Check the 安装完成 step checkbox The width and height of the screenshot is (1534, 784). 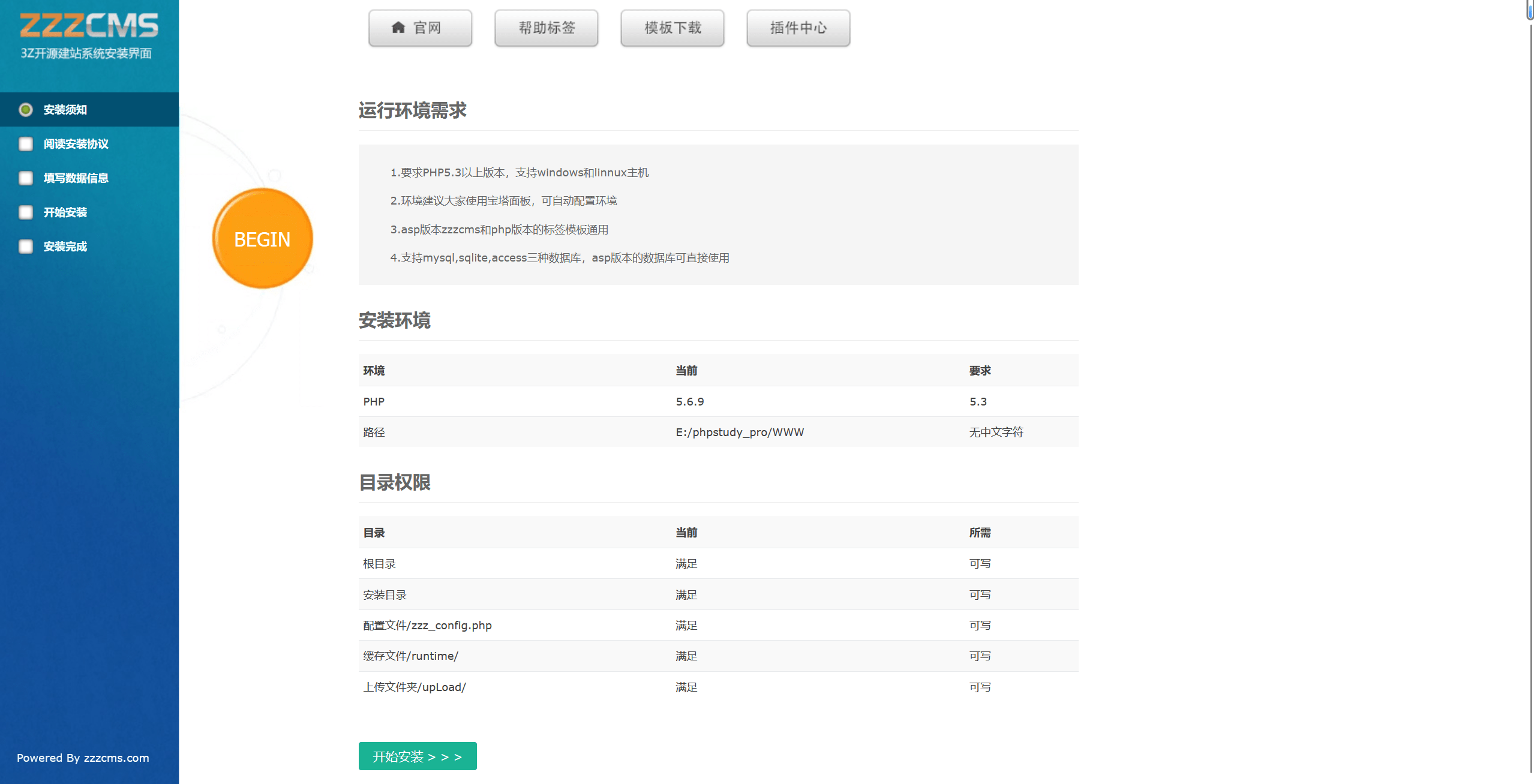pyautogui.click(x=26, y=246)
